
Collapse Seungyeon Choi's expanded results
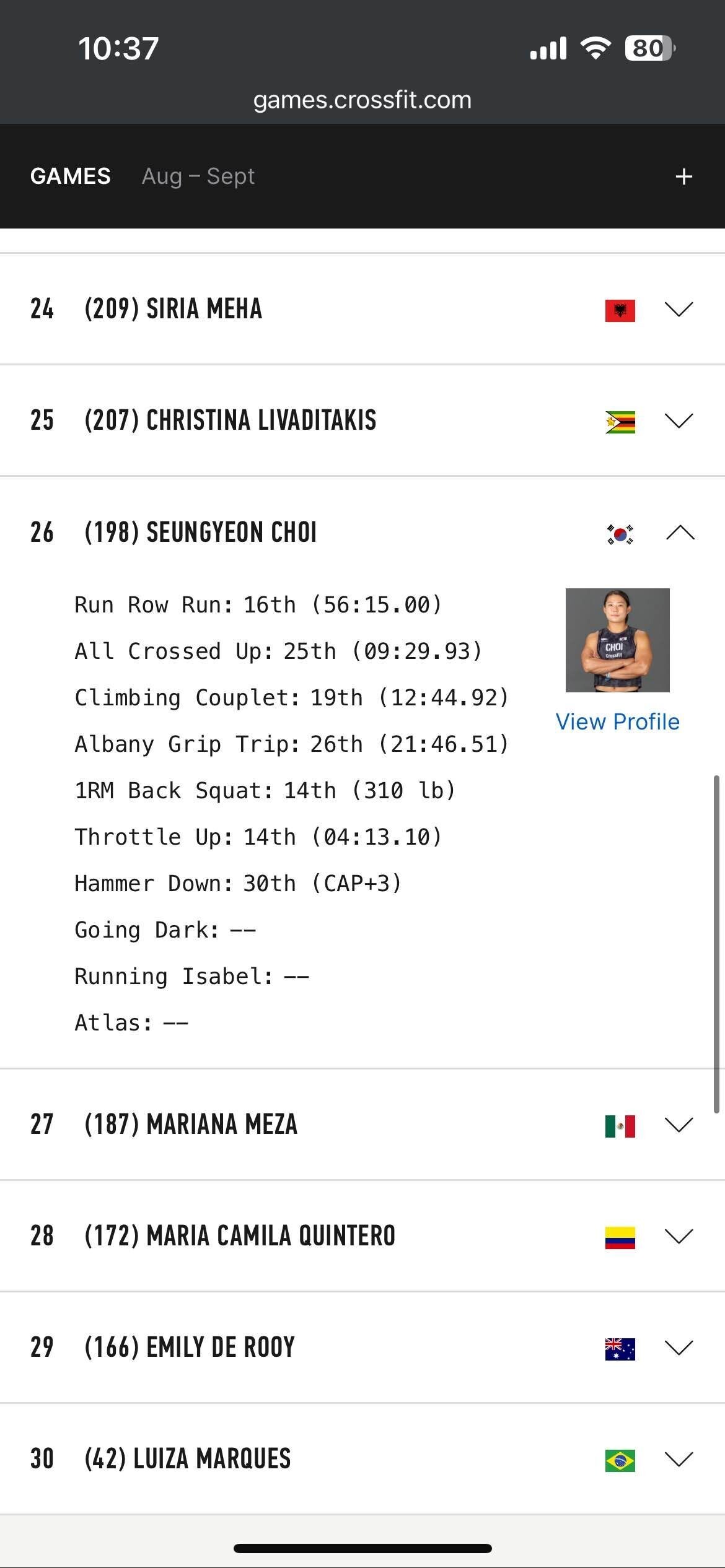[x=680, y=533]
